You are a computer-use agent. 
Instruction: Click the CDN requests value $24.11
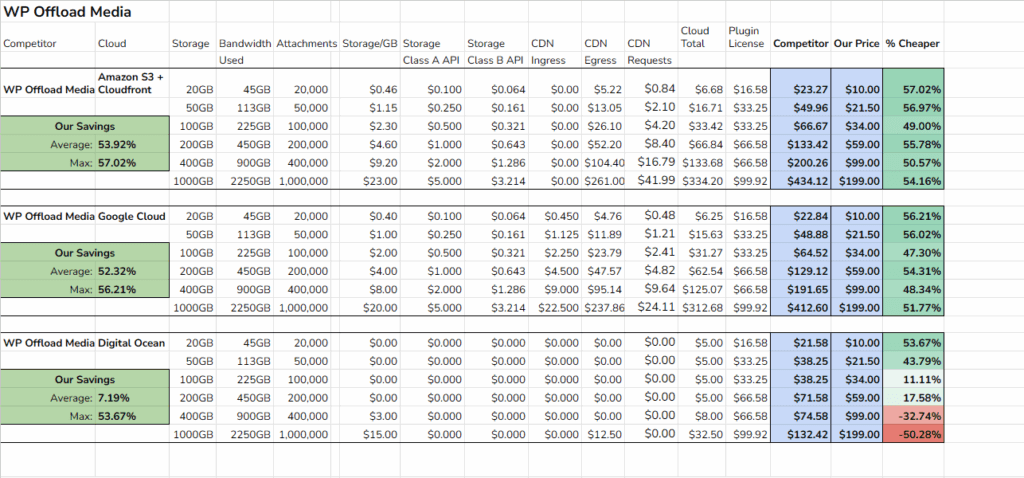[652, 308]
